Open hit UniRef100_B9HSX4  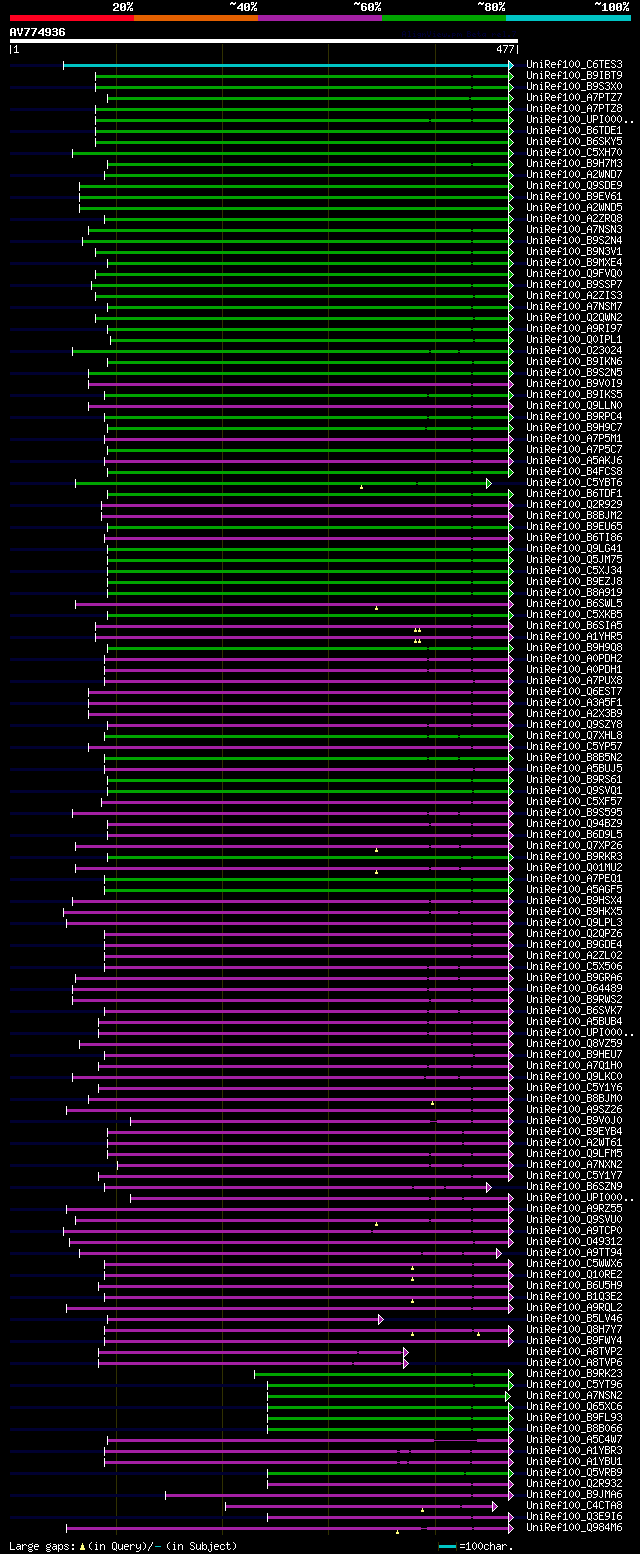point(573,901)
